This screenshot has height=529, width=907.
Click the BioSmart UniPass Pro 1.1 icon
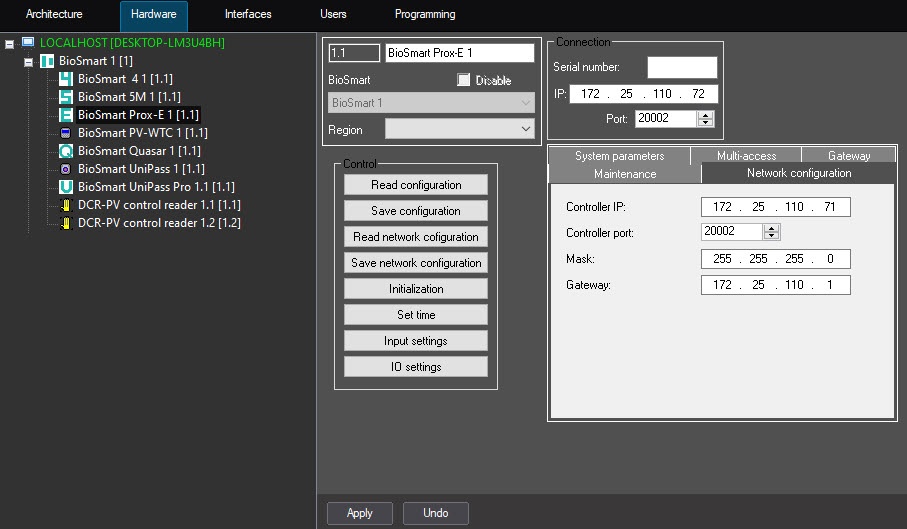point(66,187)
